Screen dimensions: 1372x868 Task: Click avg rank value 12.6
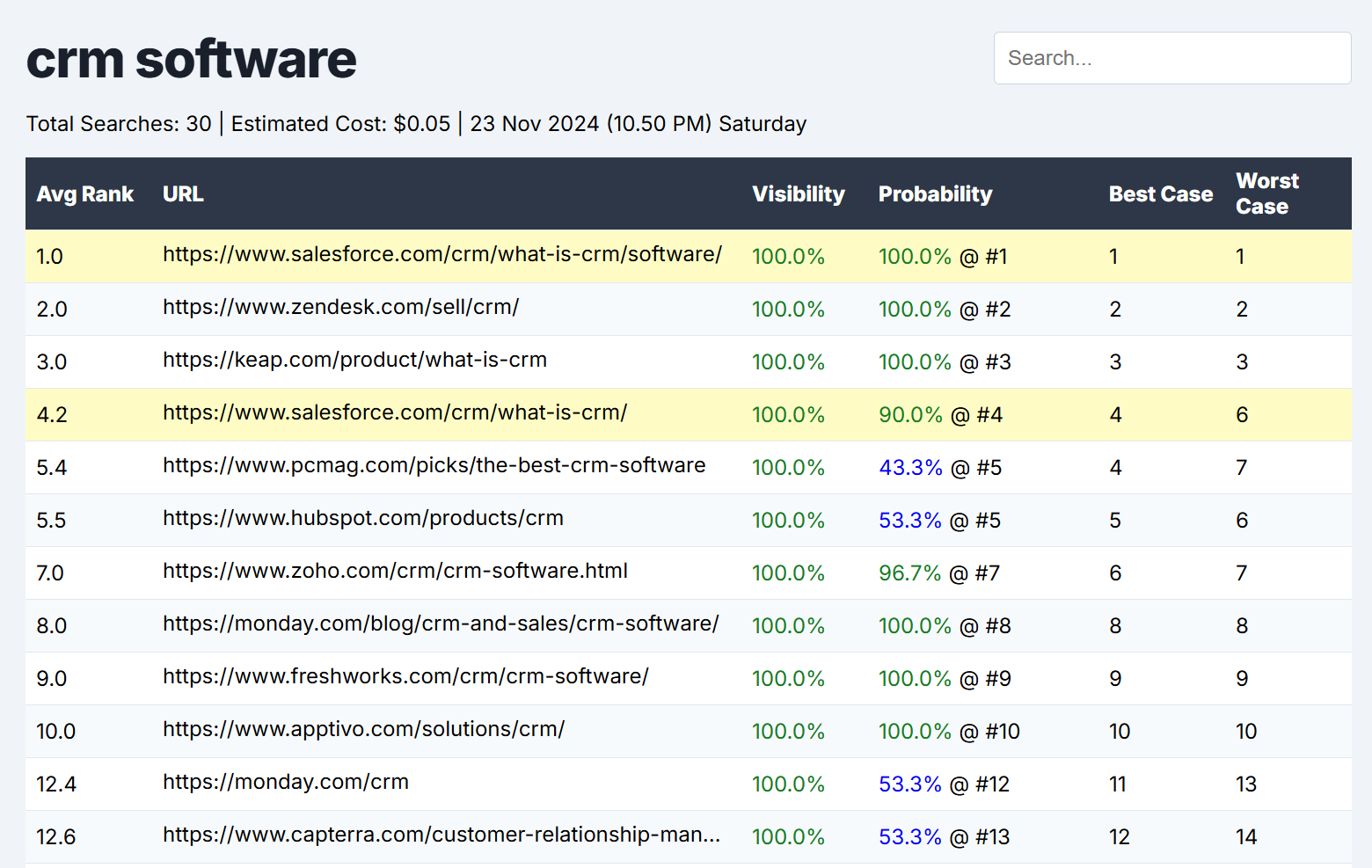55,837
